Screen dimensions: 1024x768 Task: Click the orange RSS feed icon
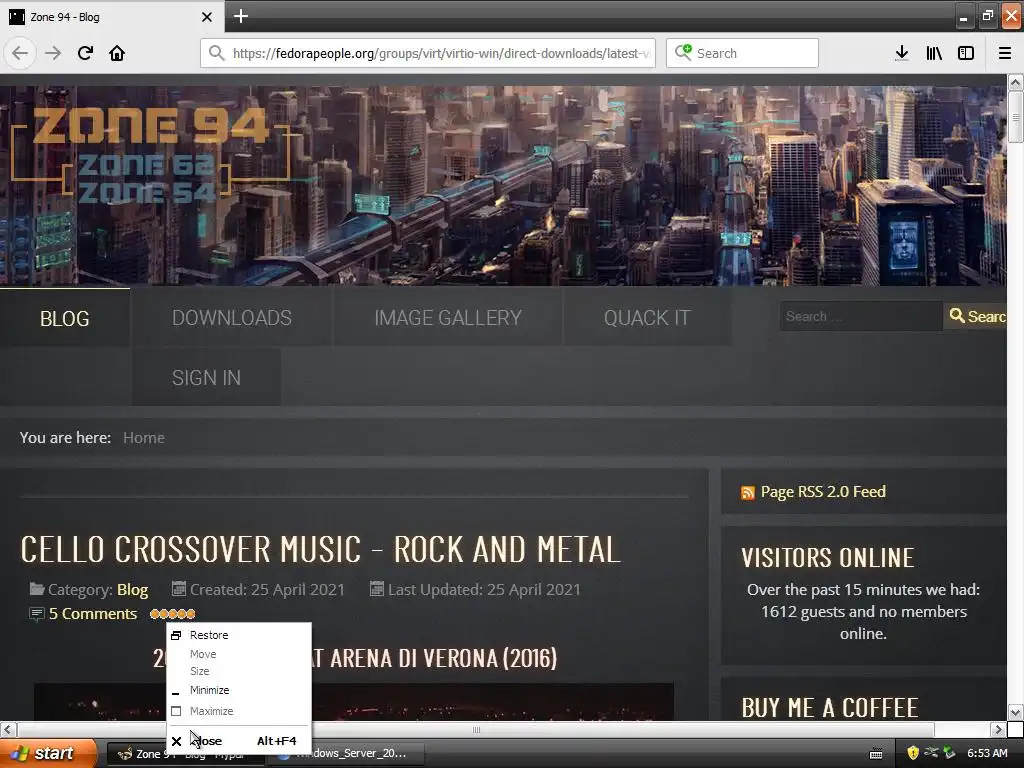748,493
